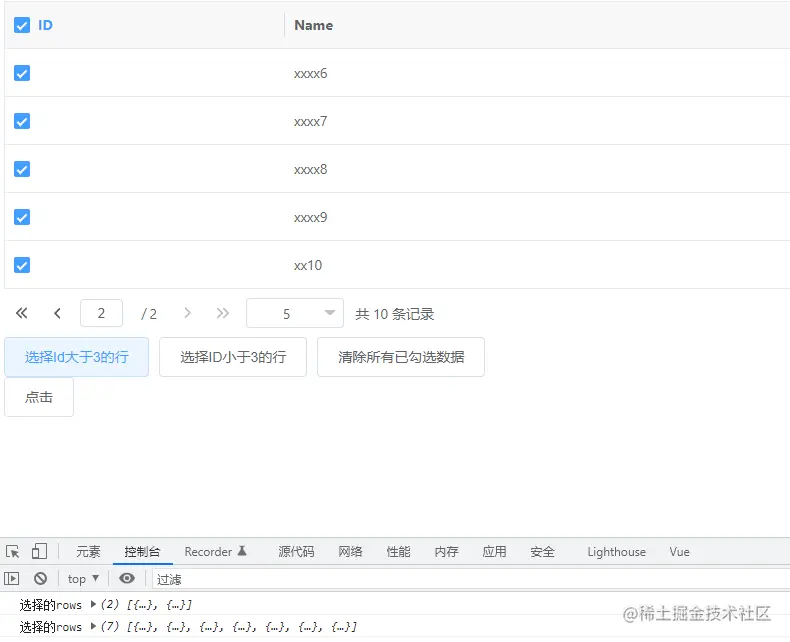Switch to the 元素 tab
Image resolution: width=790 pixels, height=642 pixels.
[88, 552]
